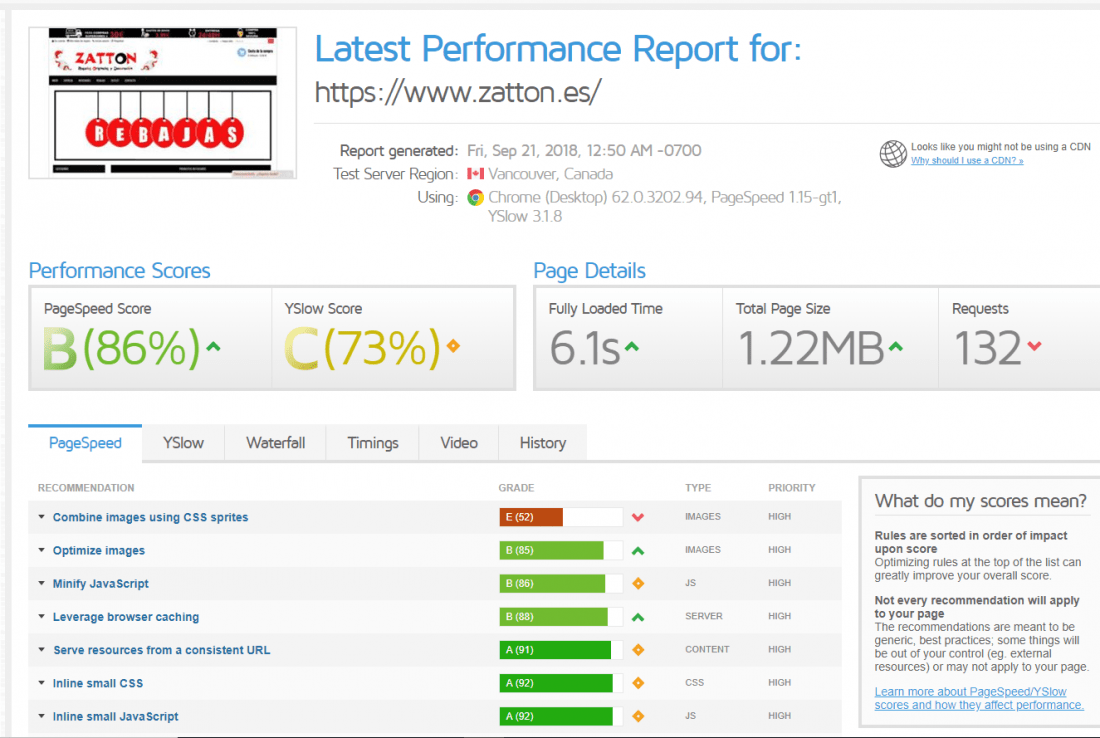
Task: Click the 'Vancouver, Canada' server region text
Action: point(551,174)
